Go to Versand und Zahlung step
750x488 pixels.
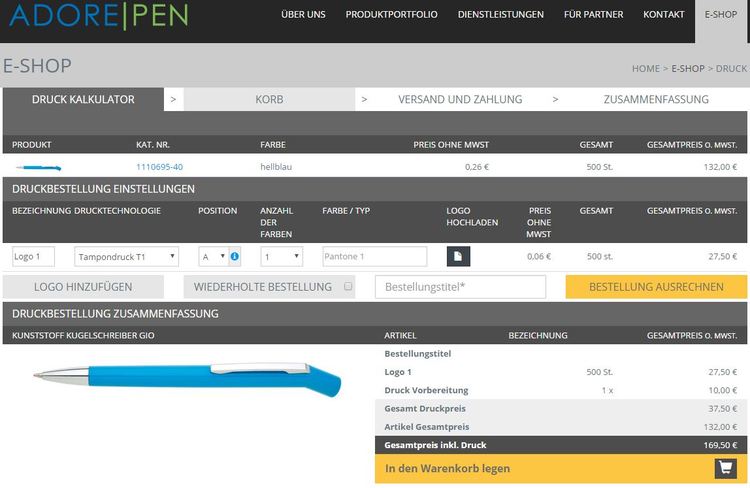tap(460, 100)
